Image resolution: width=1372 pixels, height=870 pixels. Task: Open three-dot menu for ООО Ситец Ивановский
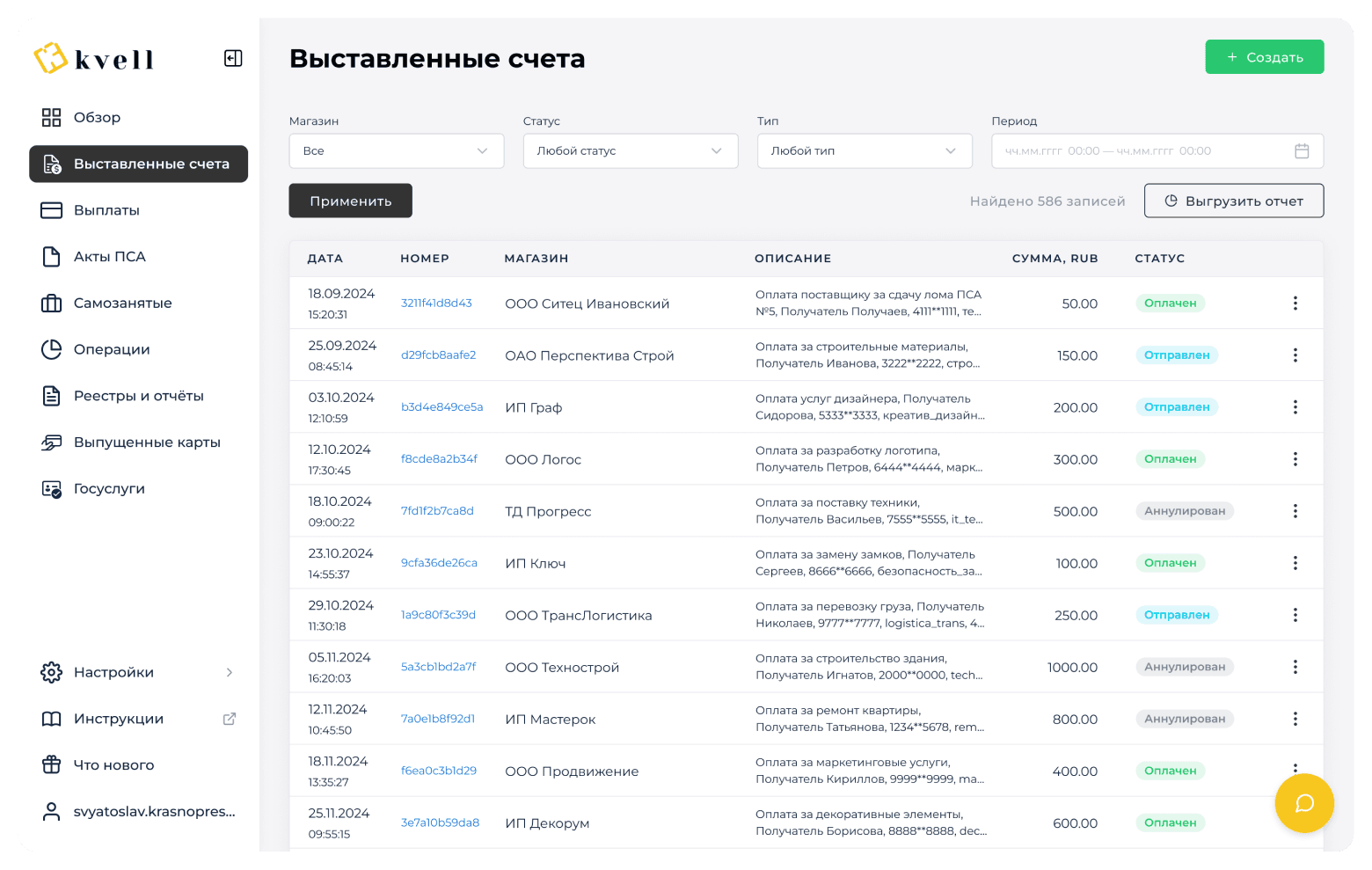click(1295, 303)
